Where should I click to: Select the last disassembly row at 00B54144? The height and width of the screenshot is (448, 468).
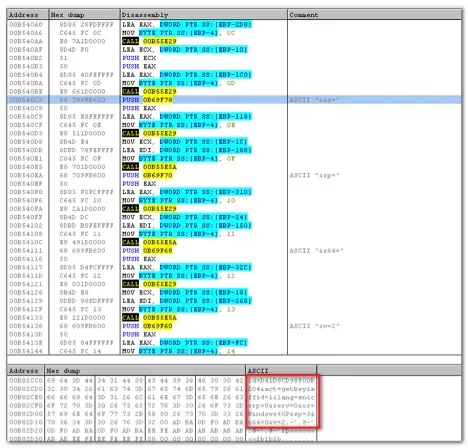[x=234, y=351]
